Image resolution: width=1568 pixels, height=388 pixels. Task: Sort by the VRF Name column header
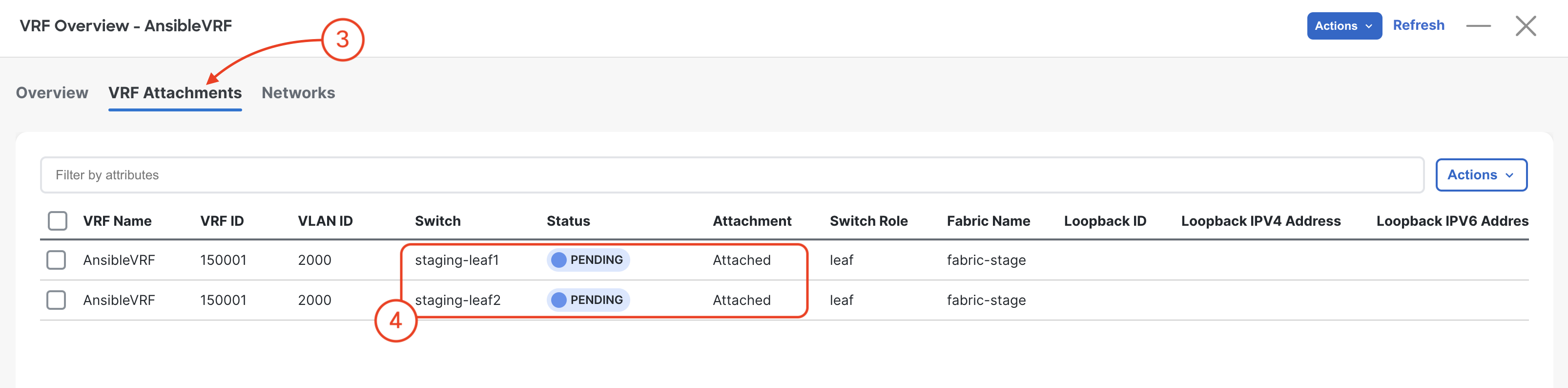117,221
